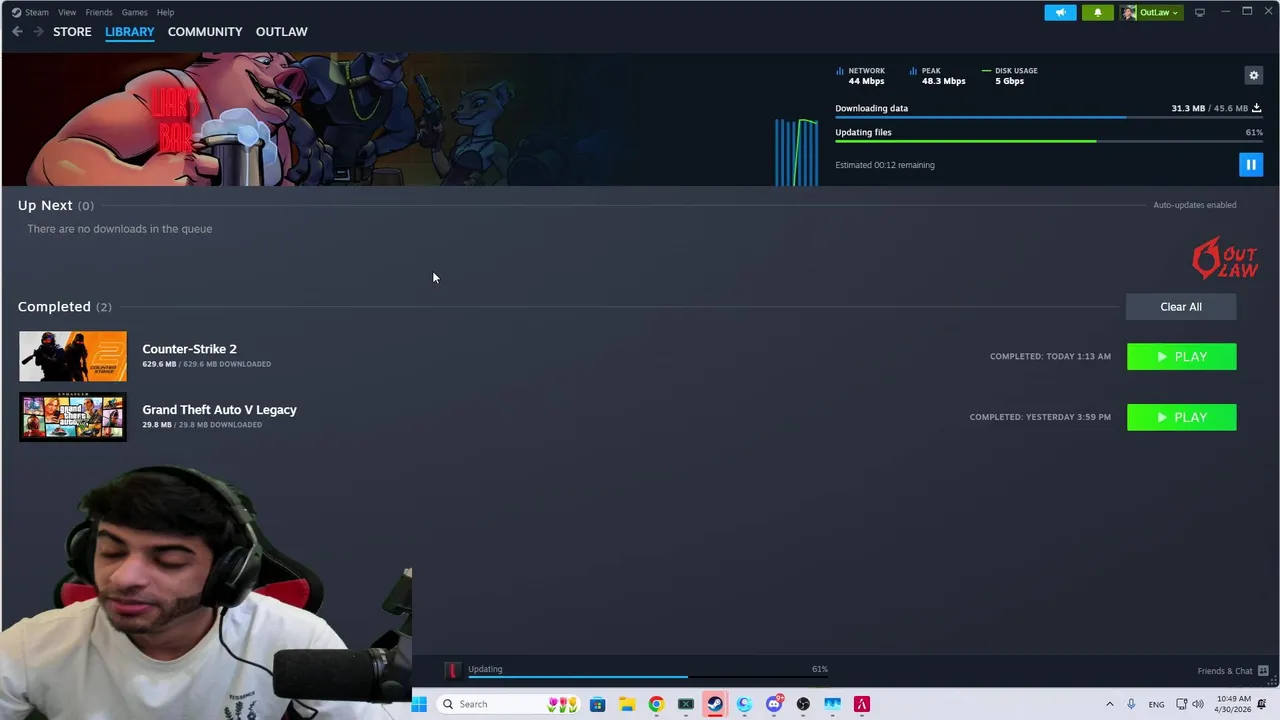The image size is (1280, 720).
Task: Open Google Chrome from taskbar
Action: [656, 704]
